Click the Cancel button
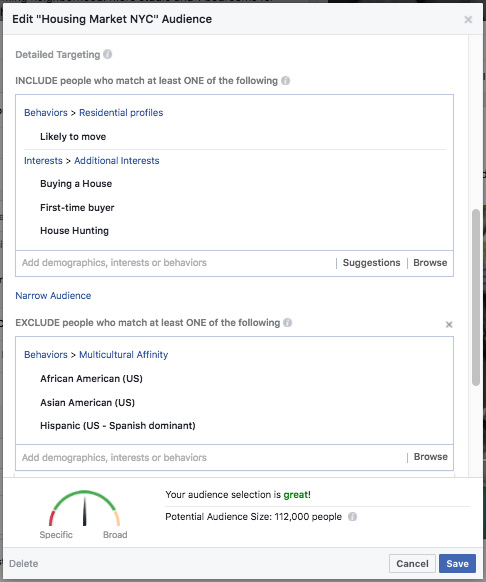 tap(412, 563)
